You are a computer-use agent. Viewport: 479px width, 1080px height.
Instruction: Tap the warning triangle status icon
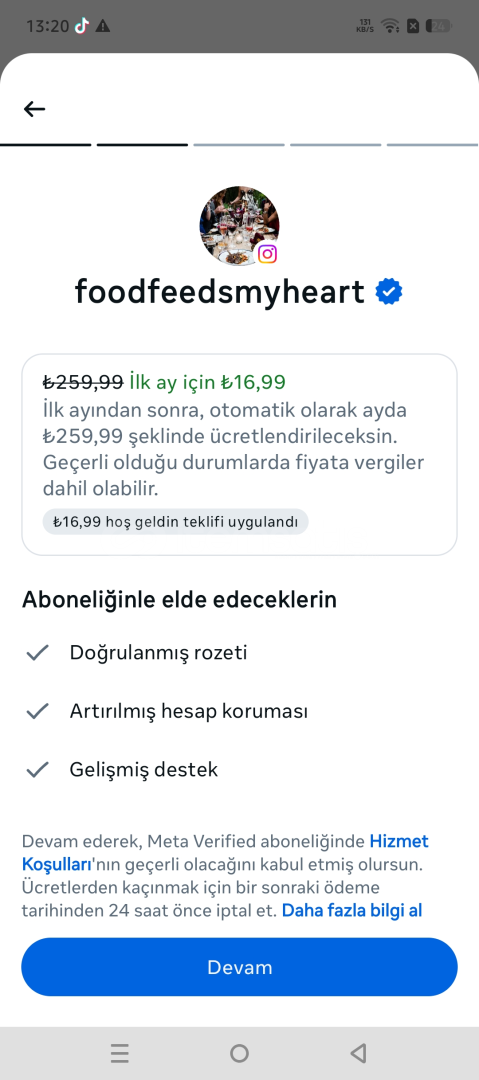[x=103, y=27]
